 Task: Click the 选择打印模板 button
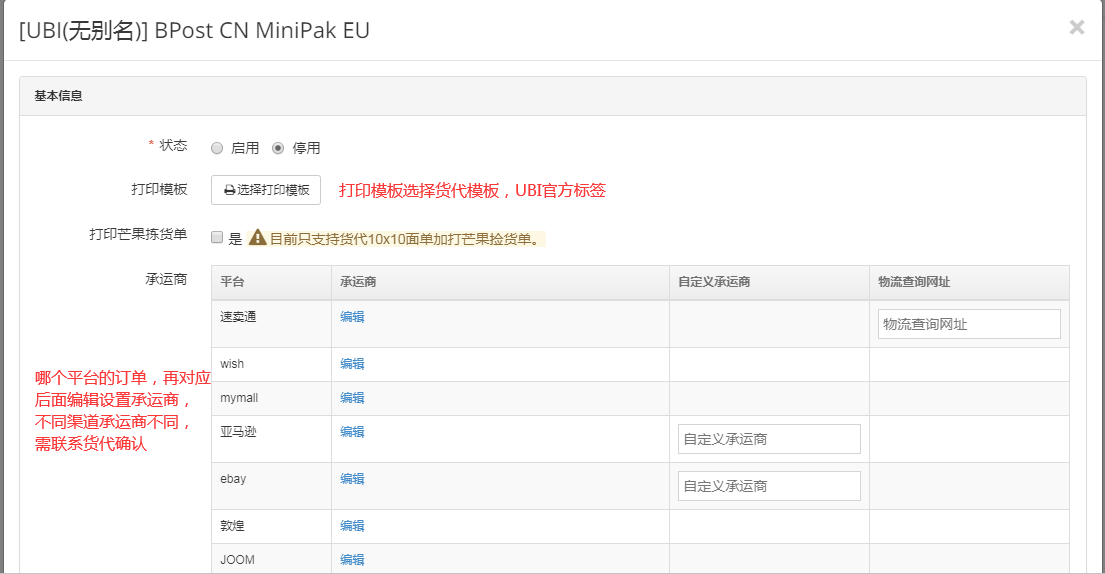pyautogui.click(x=266, y=190)
